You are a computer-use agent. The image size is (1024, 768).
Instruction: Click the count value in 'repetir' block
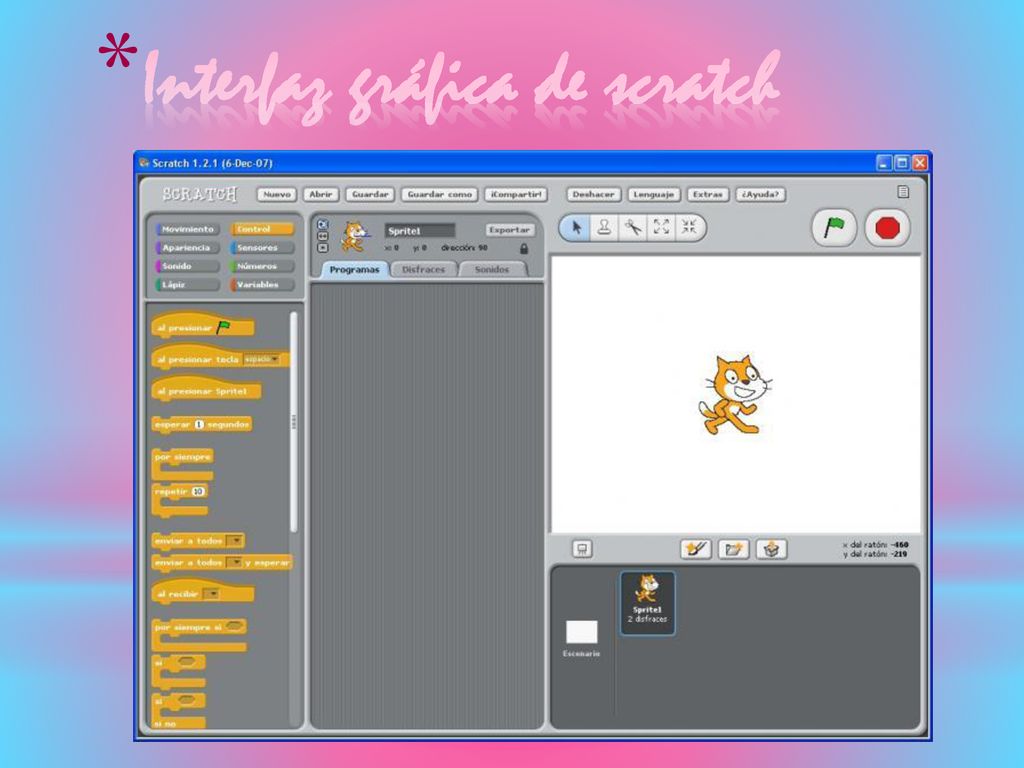click(198, 491)
